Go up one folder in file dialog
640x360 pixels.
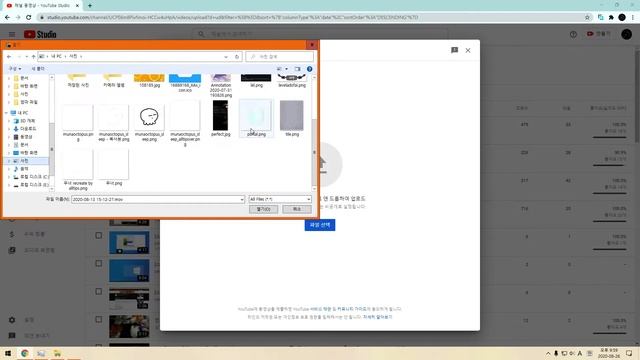tap(33, 56)
